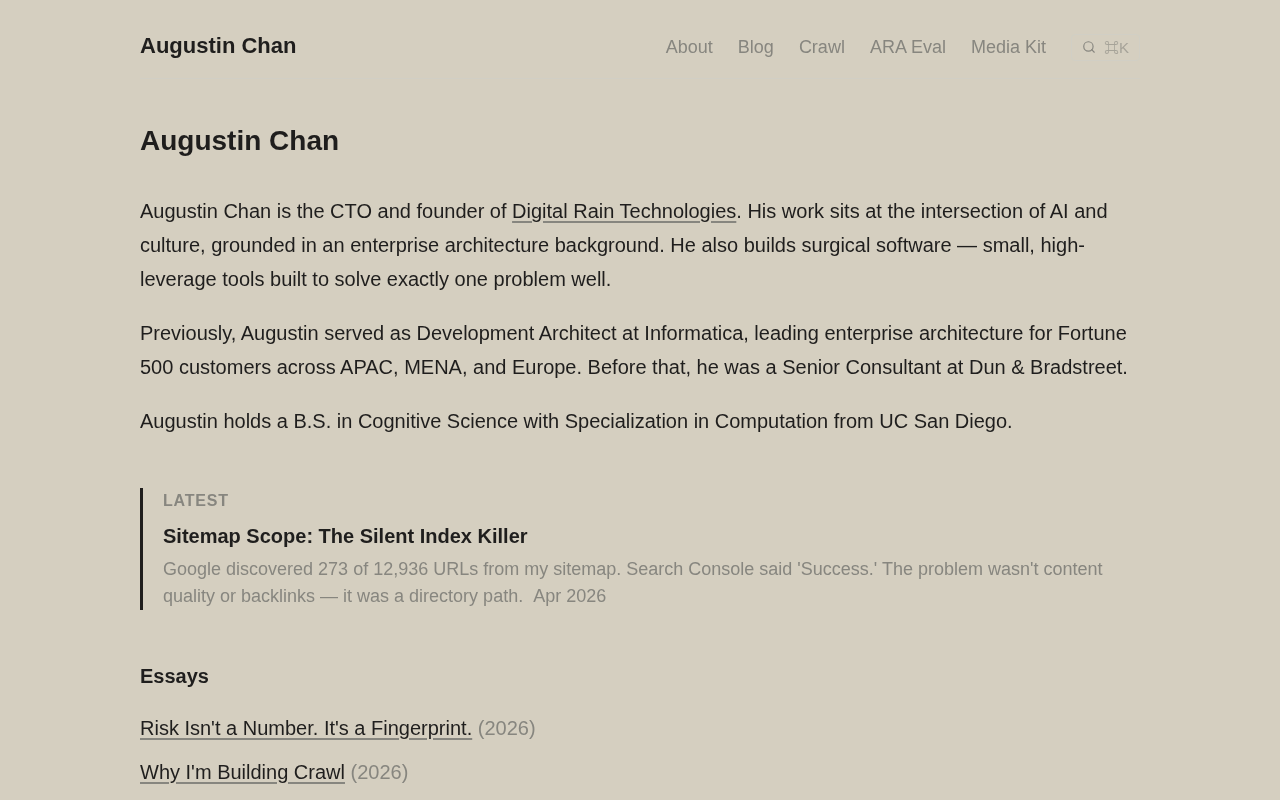1280x800 pixels.
Task: Open the Sitemap Scope: The Silent Index Killer post
Action: click(345, 536)
